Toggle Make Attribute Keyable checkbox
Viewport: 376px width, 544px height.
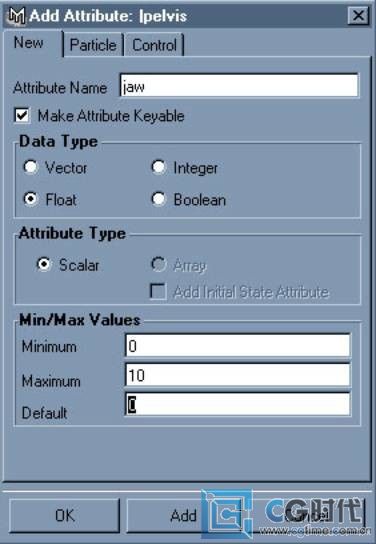coord(22,115)
